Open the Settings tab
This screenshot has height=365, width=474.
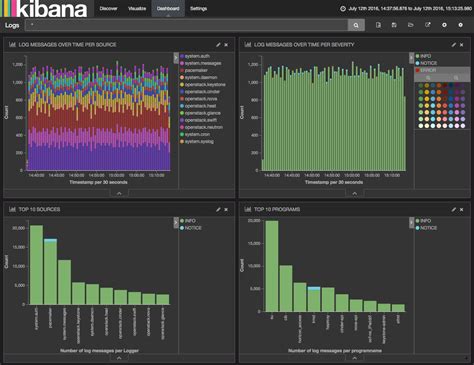[x=198, y=9]
